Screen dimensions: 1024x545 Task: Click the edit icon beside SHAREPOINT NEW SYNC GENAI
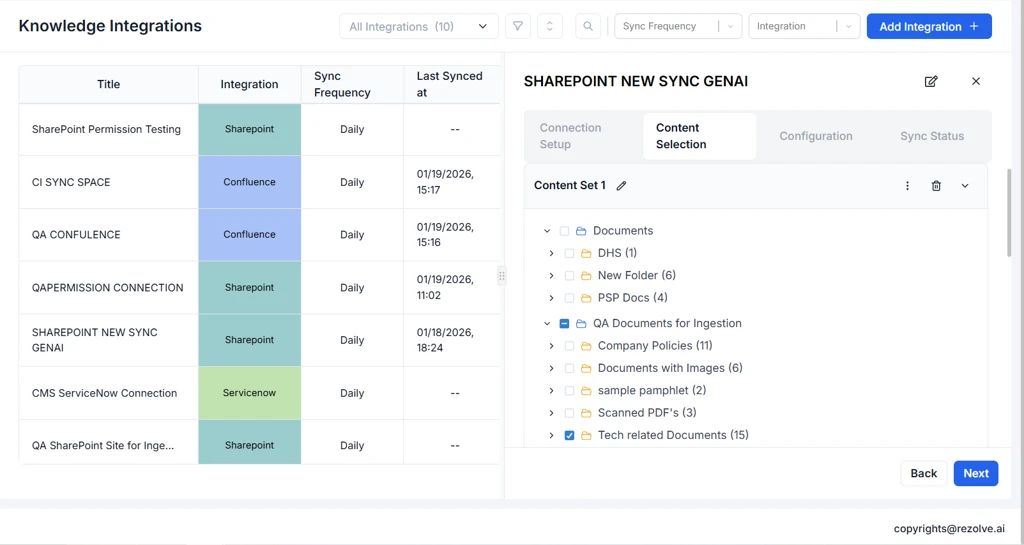tap(931, 81)
